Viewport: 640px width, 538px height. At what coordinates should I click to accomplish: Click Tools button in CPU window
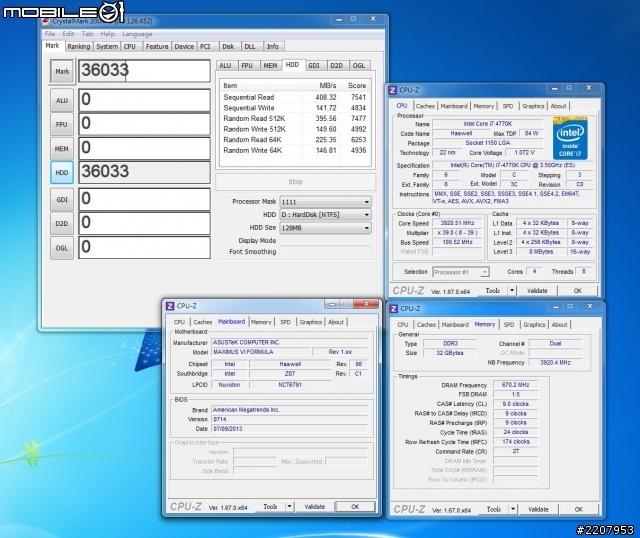[493, 291]
